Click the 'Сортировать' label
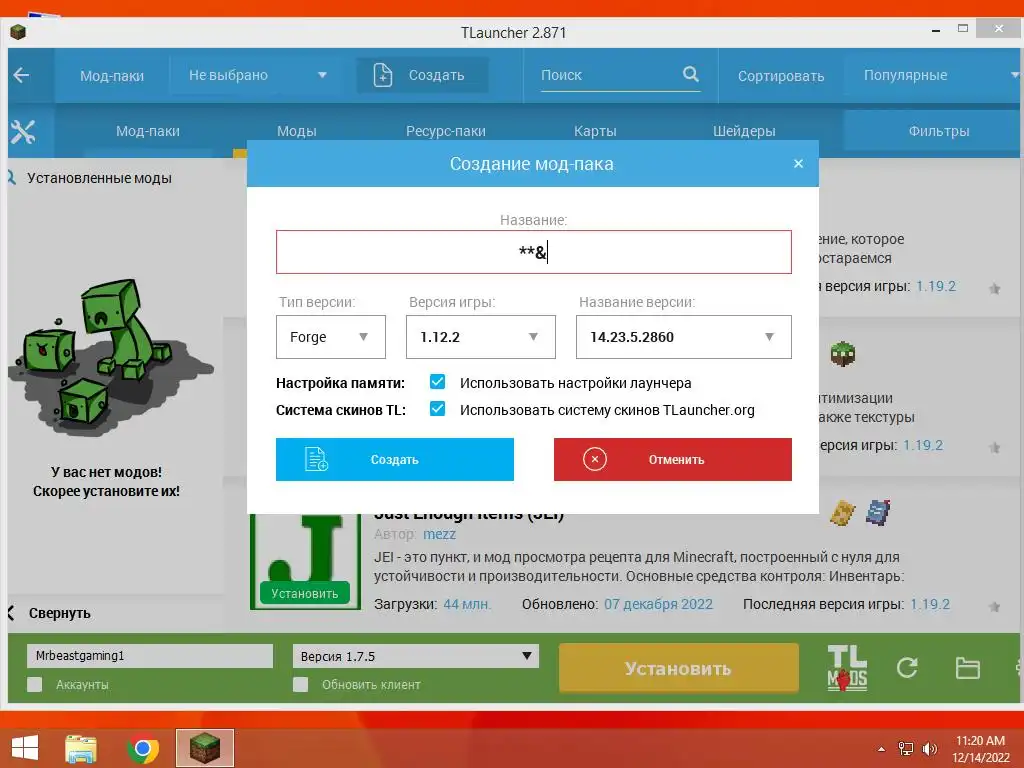 click(x=781, y=76)
